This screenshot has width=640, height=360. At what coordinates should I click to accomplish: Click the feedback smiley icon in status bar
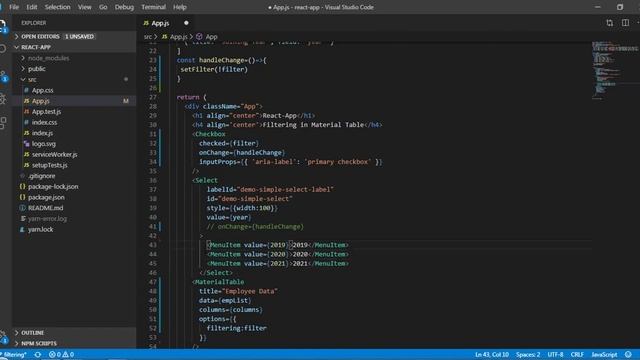[x=628, y=354]
